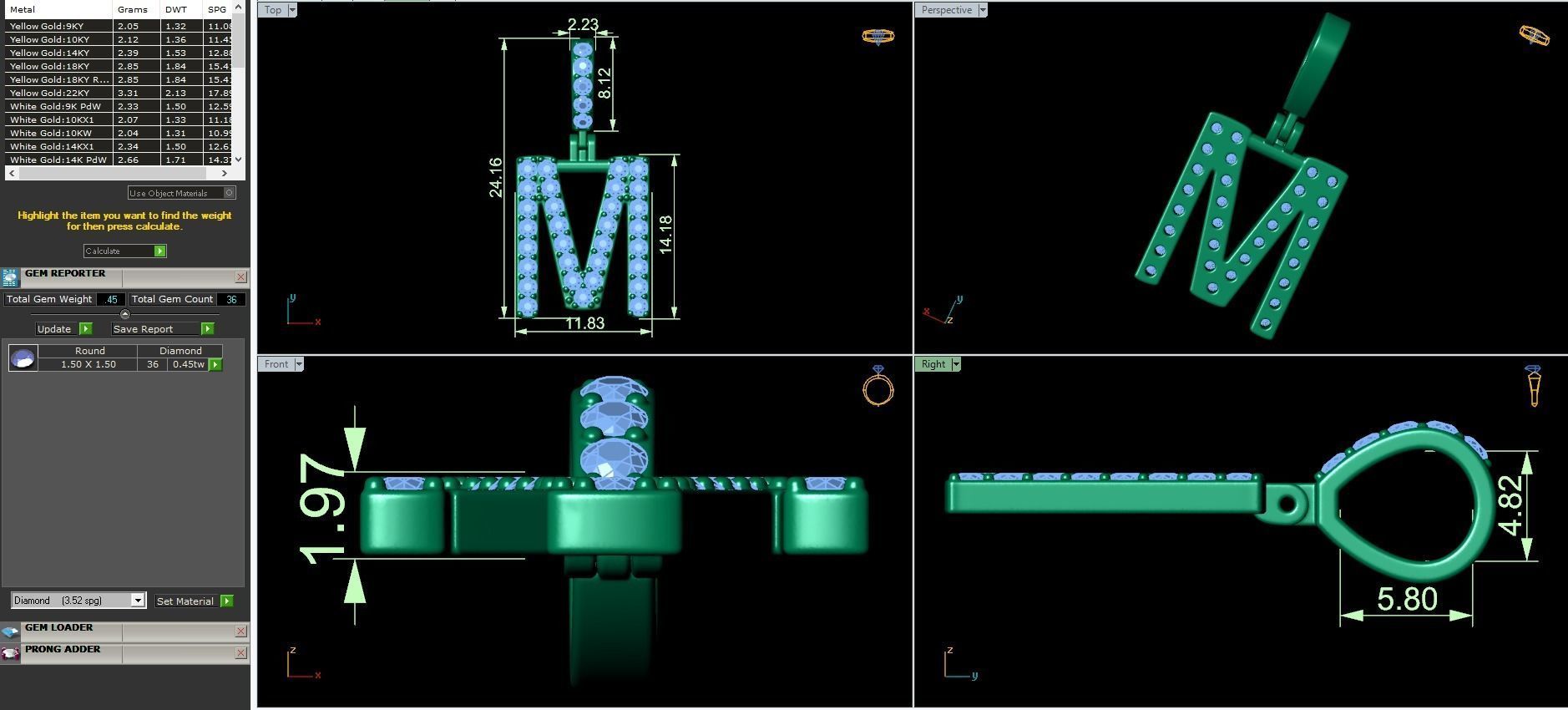This screenshot has width=1568, height=710.
Task: Click the 11.83 width dimension in Top viewport
Action: pos(584,323)
